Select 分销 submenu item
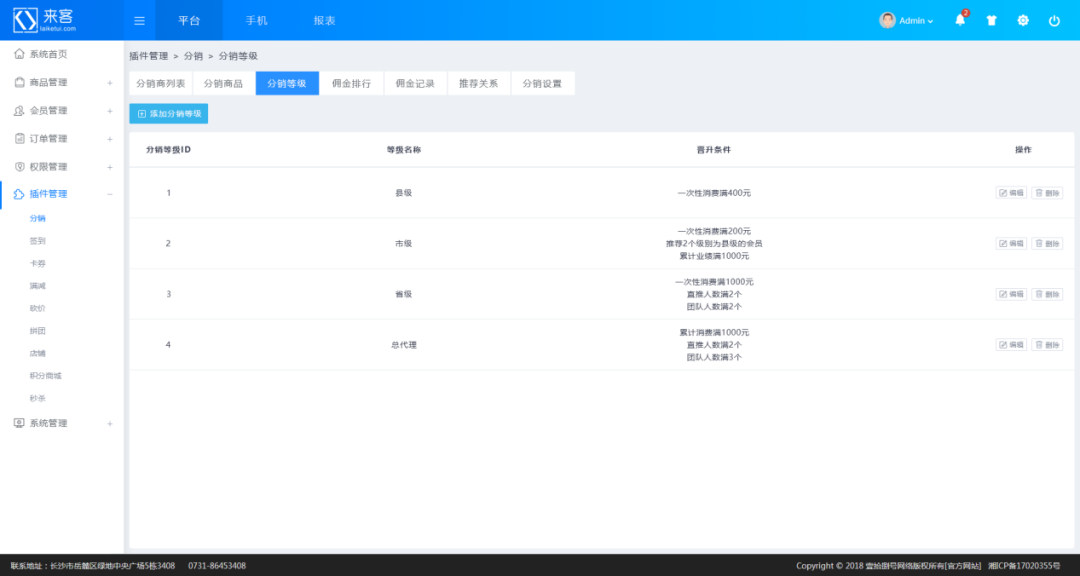This screenshot has height=576, width=1080. coord(37,218)
